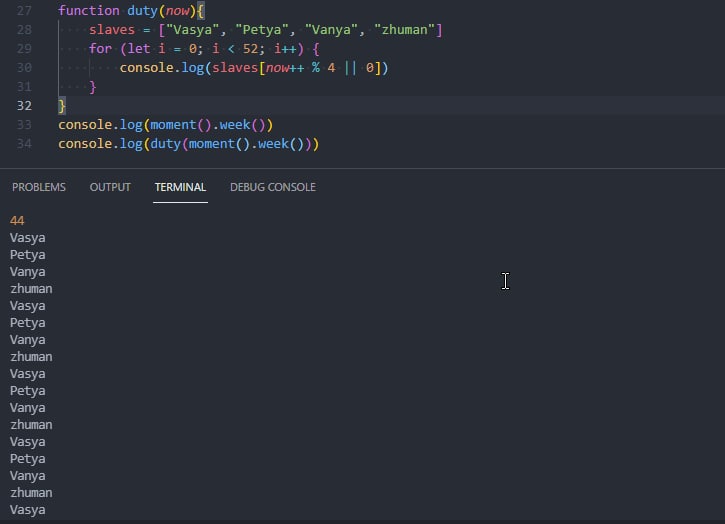Image resolution: width=725 pixels, height=524 pixels.
Task: Click the 'for' keyword on line 29
Action: [100, 49]
